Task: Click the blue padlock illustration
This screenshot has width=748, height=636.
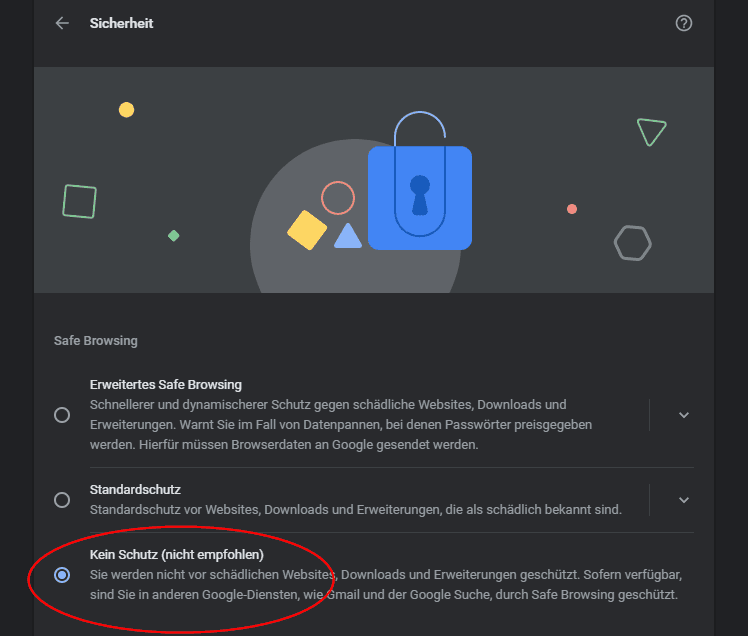Action: pyautogui.click(x=420, y=181)
